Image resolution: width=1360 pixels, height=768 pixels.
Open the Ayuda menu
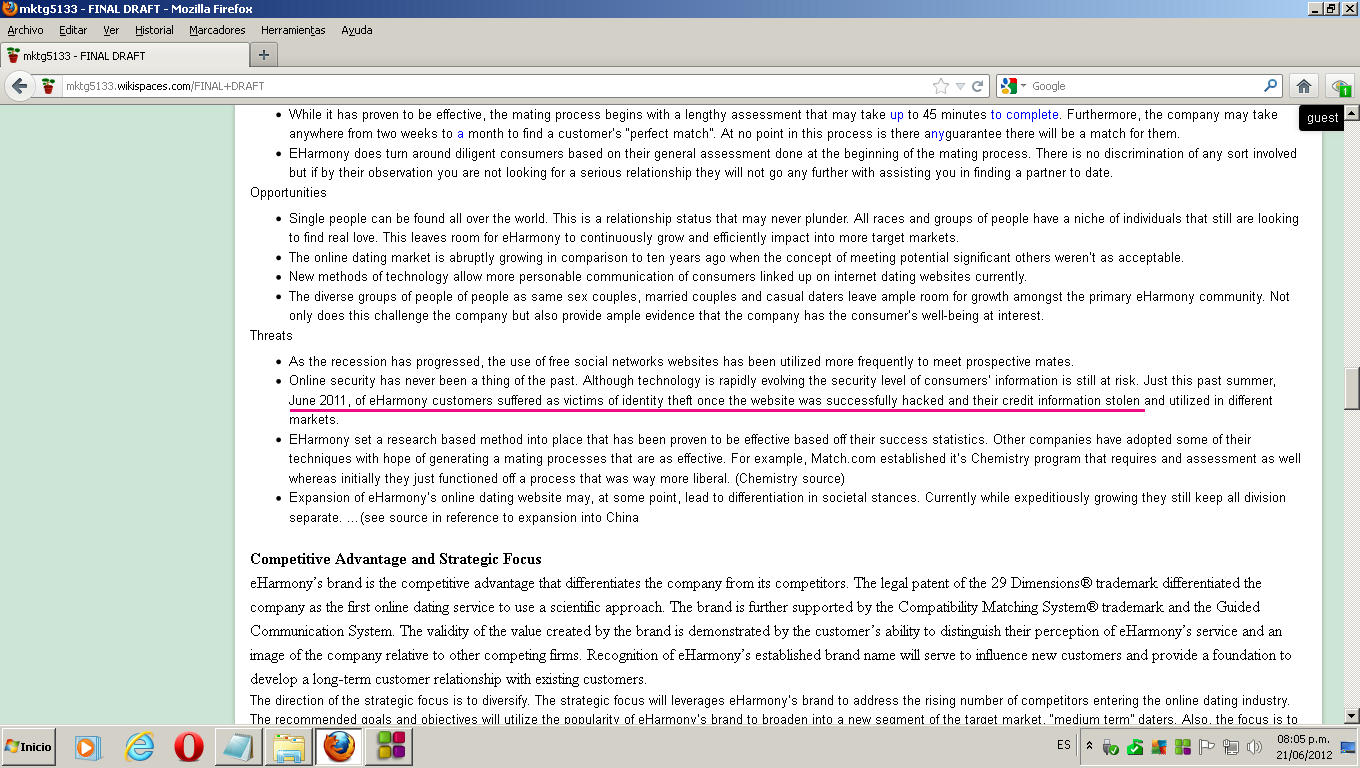[x=357, y=30]
